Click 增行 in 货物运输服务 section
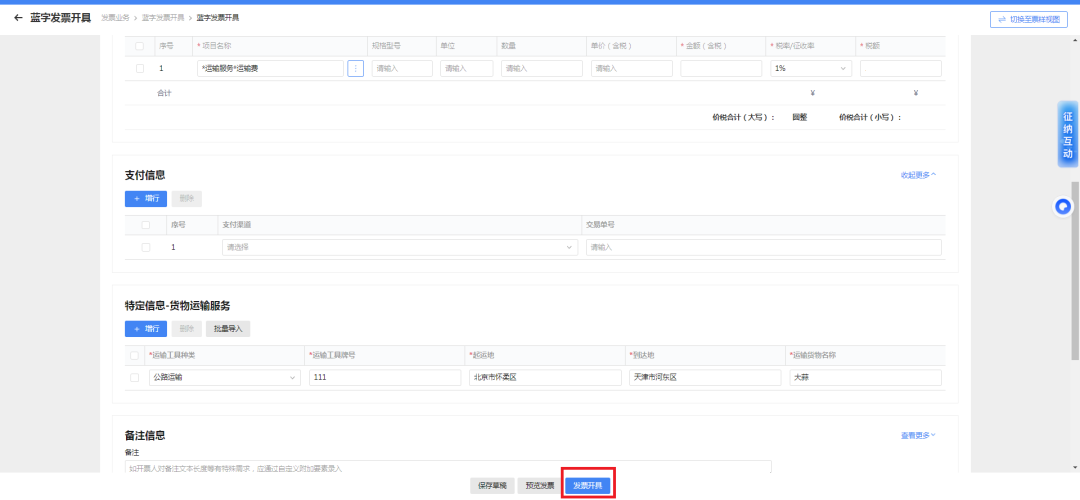 [145, 329]
